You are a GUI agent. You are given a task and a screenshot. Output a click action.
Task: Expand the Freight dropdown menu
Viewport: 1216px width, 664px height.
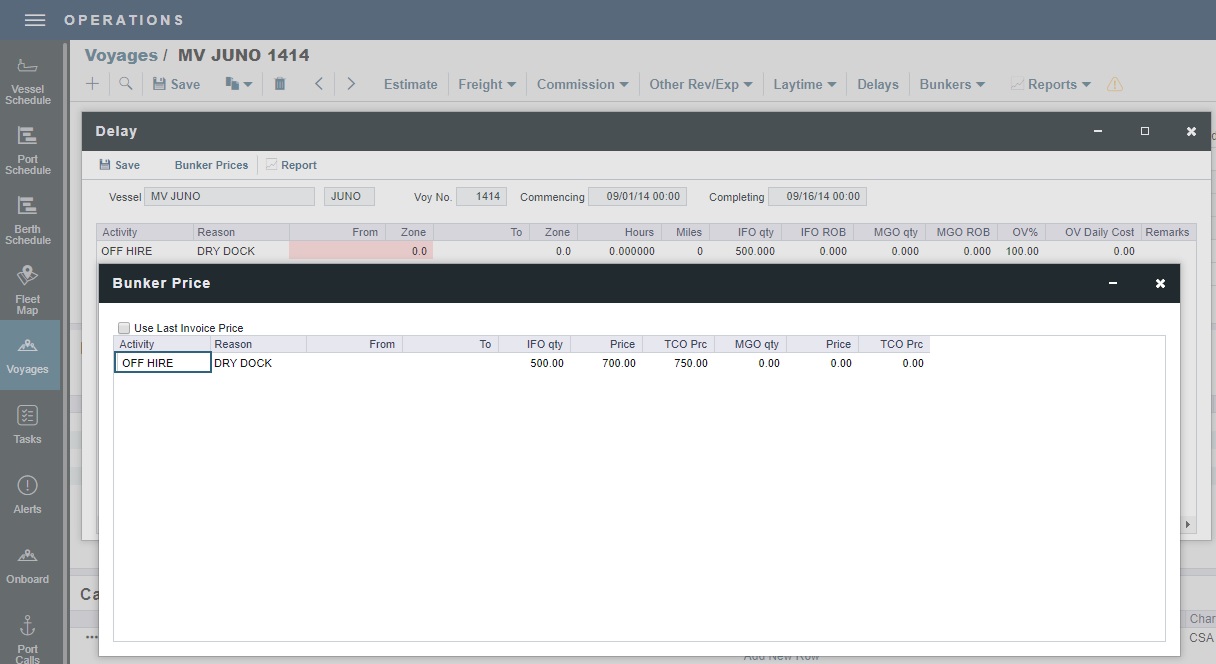pos(486,84)
